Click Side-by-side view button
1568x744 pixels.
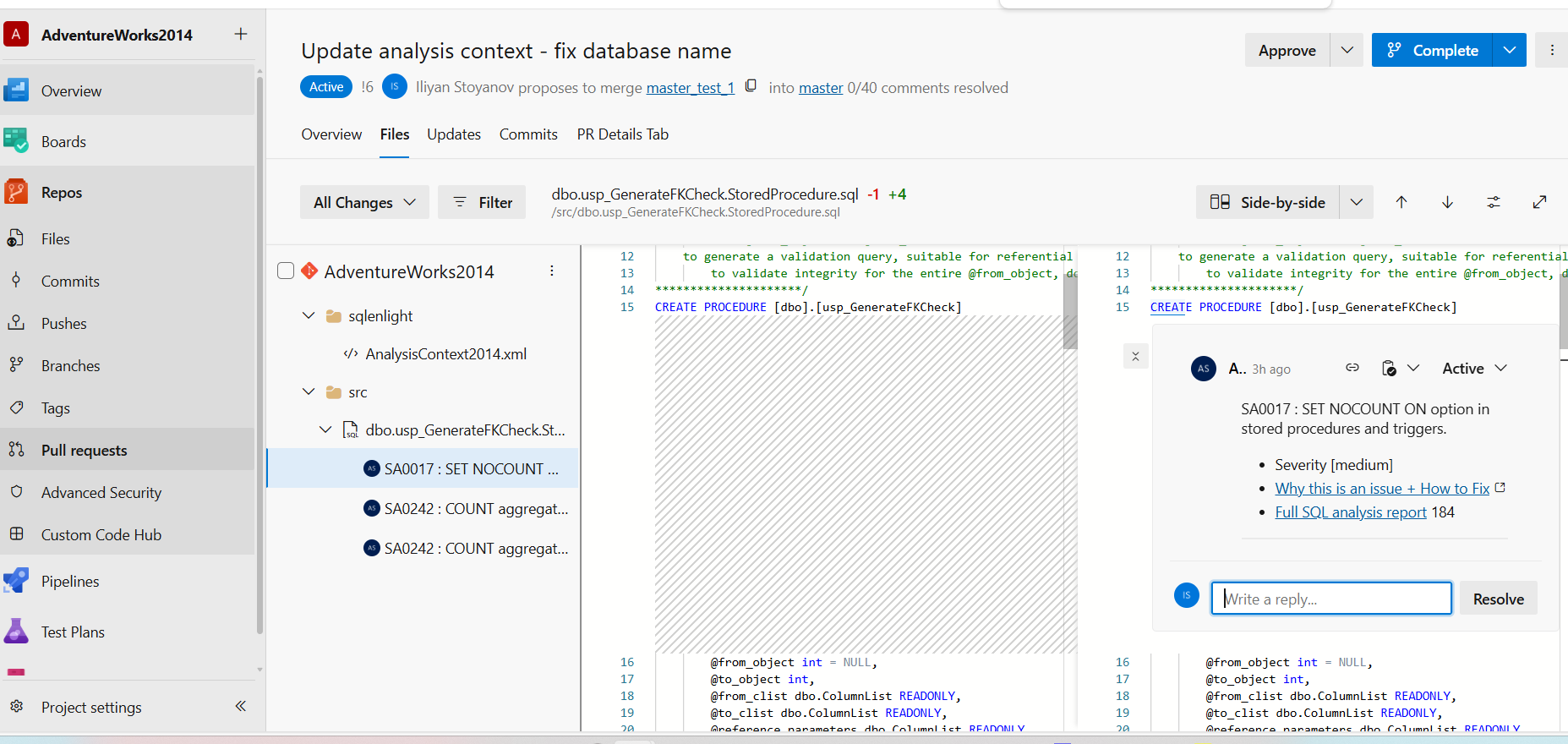click(1267, 202)
